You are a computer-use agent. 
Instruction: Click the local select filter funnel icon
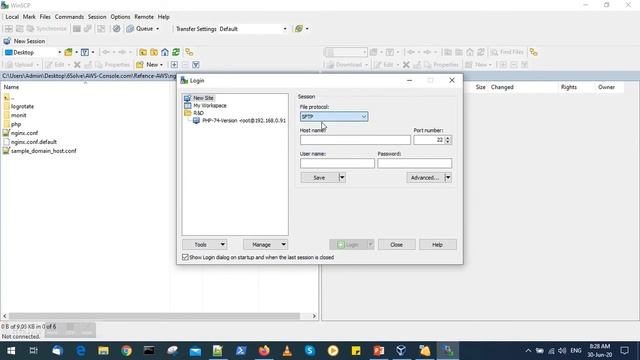point(196,64)
